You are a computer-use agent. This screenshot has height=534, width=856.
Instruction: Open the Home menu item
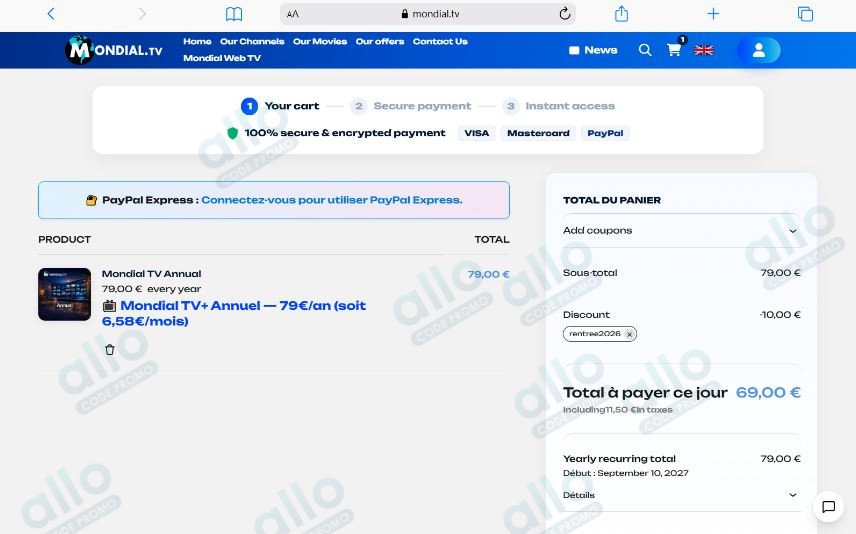197,41
